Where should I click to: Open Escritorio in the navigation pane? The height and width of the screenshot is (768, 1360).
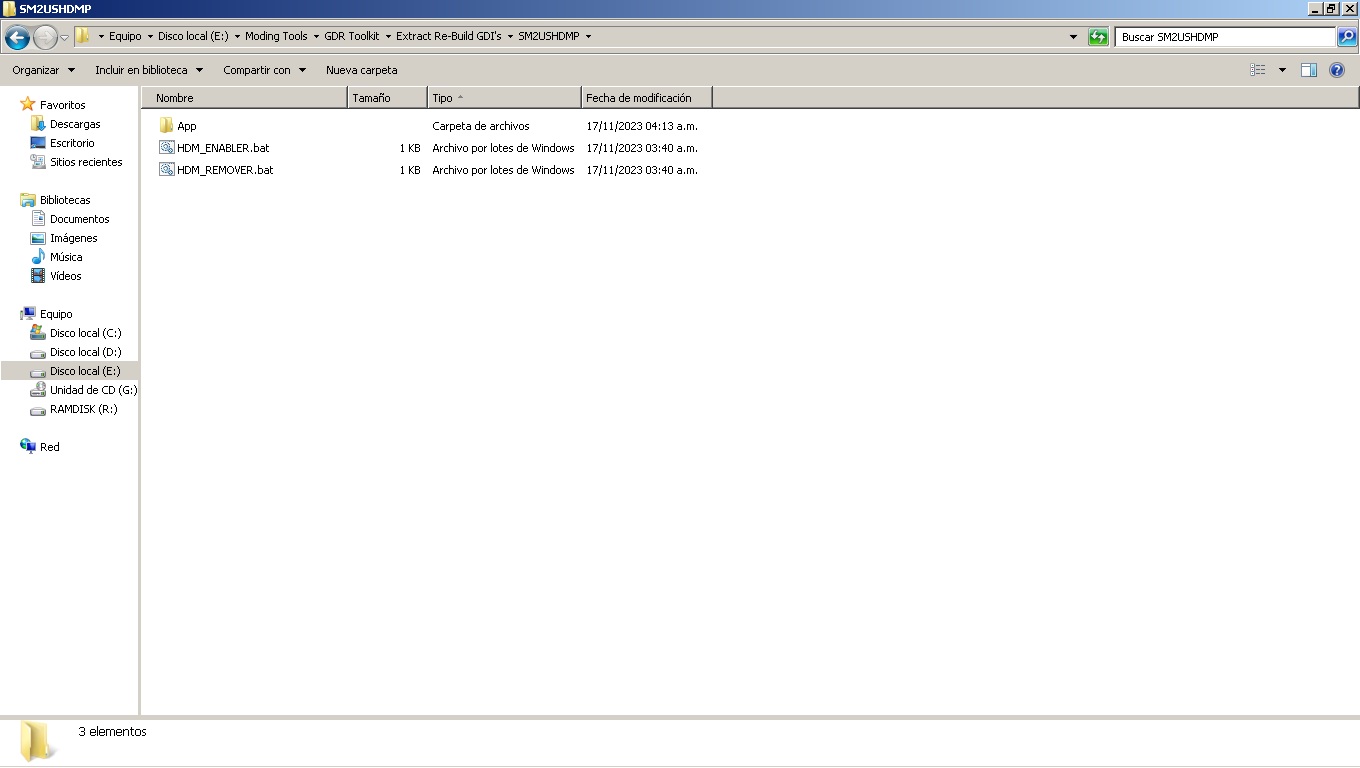72,143
